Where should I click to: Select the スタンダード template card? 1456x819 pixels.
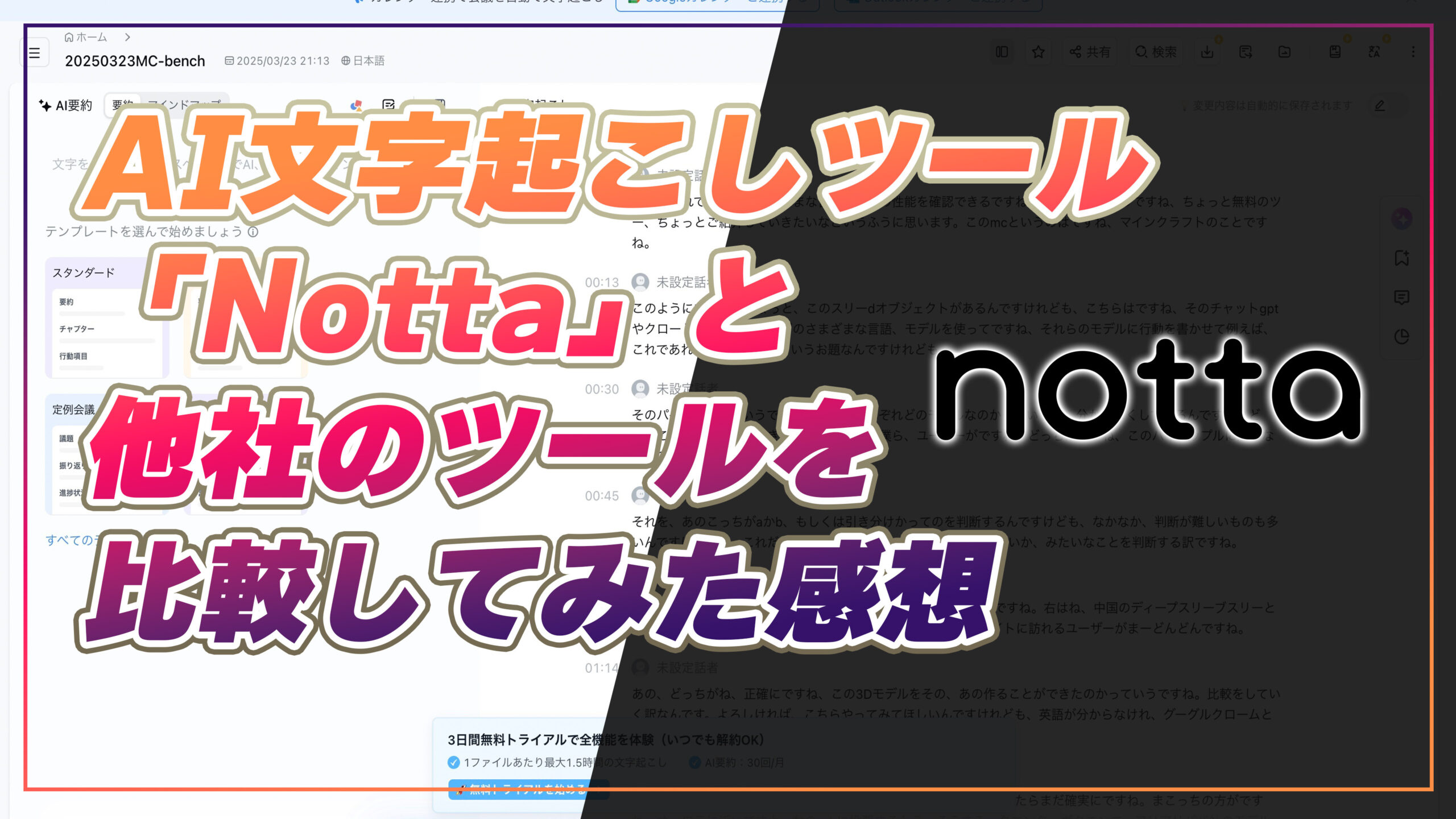107,317
